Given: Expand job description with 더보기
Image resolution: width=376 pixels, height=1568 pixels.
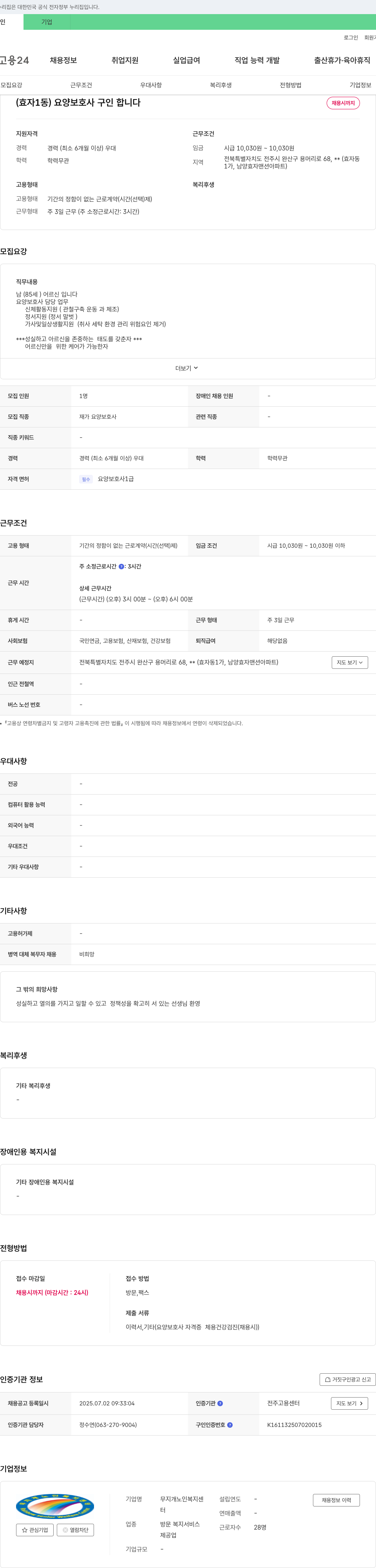Looking at the screenshot, I should pyautogui.click(x=187, y=368).
